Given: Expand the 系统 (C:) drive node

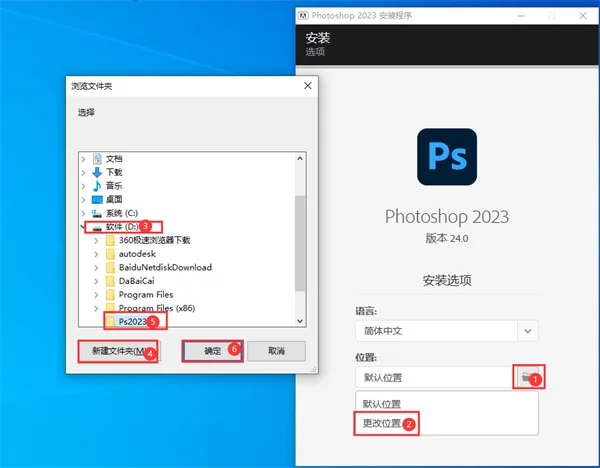Looking at the screenshot, I should (x=83, y=213).
